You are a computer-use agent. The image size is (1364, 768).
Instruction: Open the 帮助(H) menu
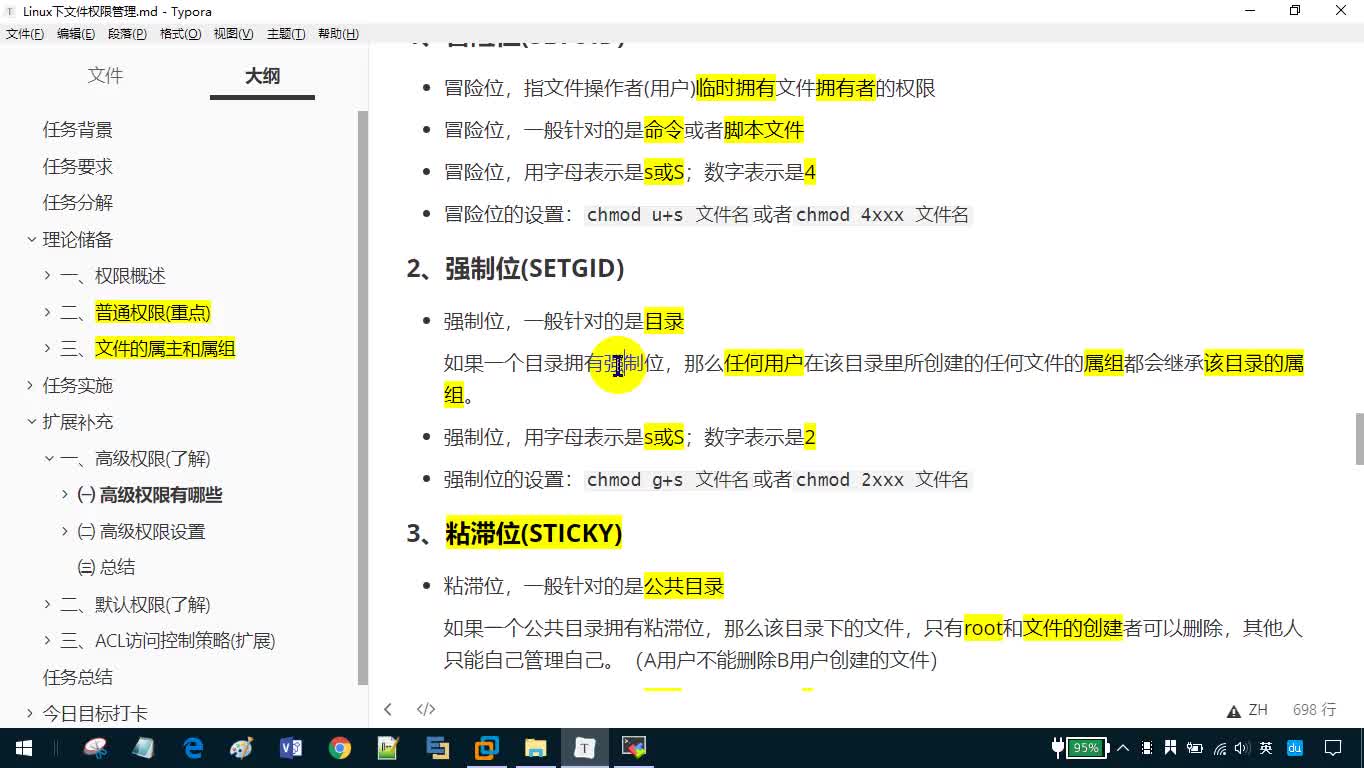coord(338,34)
